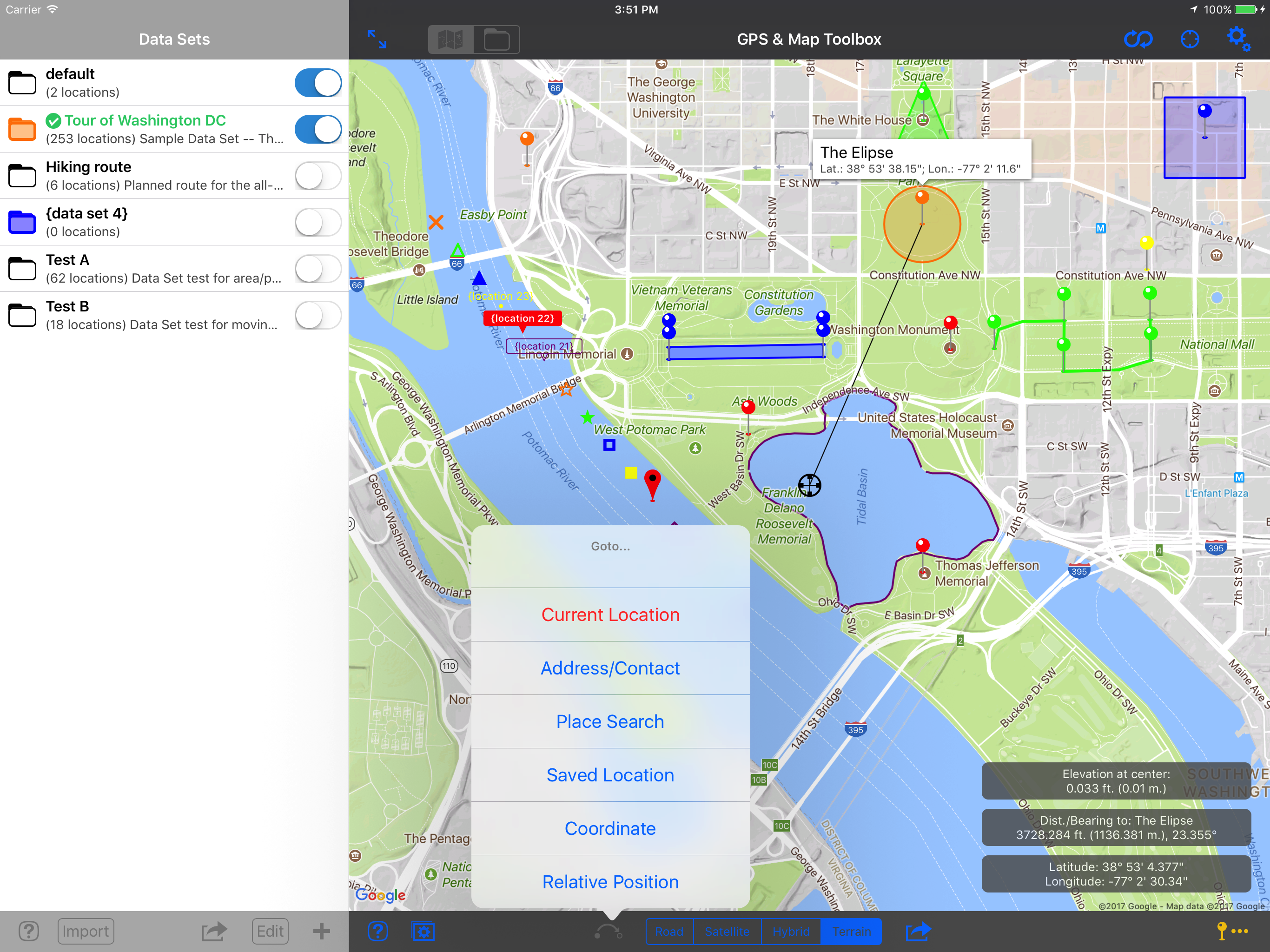Choose Current Location in the Goto menu
Viewport: 1270px width, 952px height.
click(x=610, y=615)
